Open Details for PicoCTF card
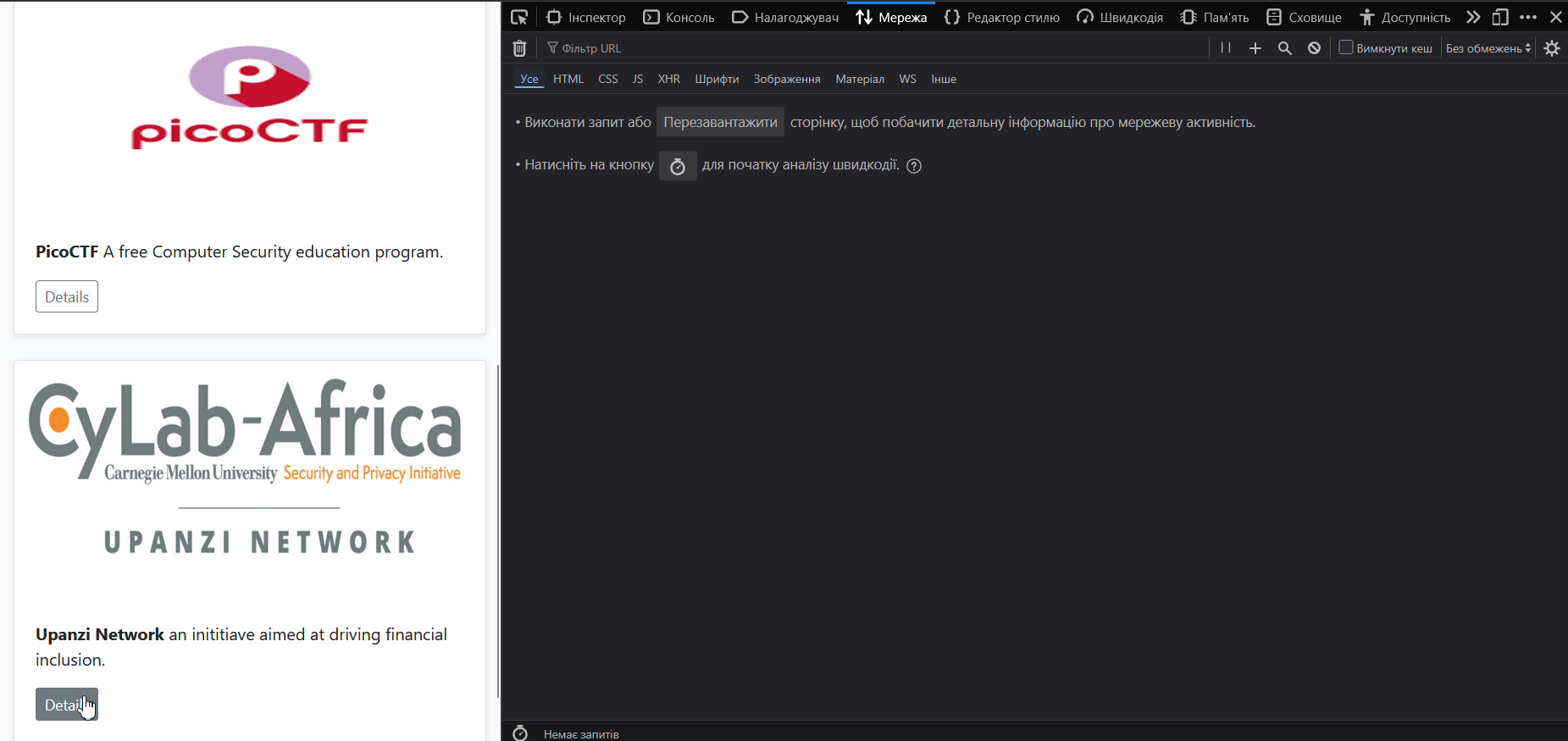Screen dimensions: 1568x741 point(67,296)
